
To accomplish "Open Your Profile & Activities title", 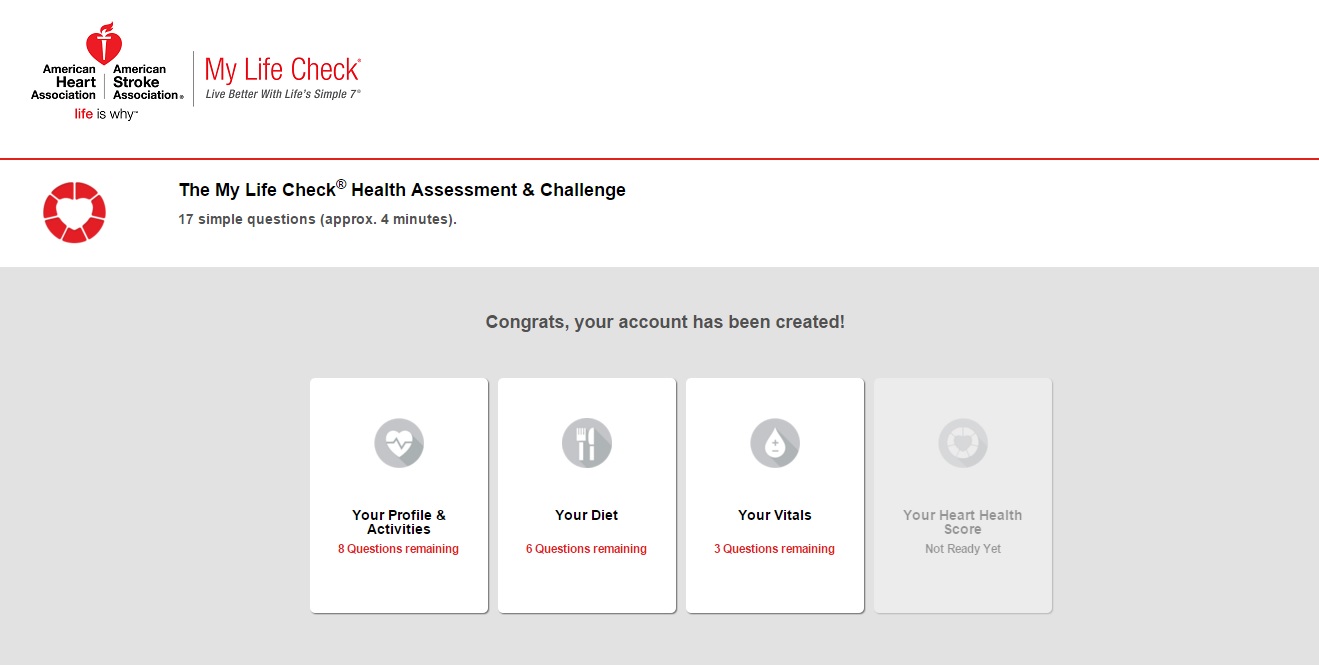I will [x=399, y=522].
